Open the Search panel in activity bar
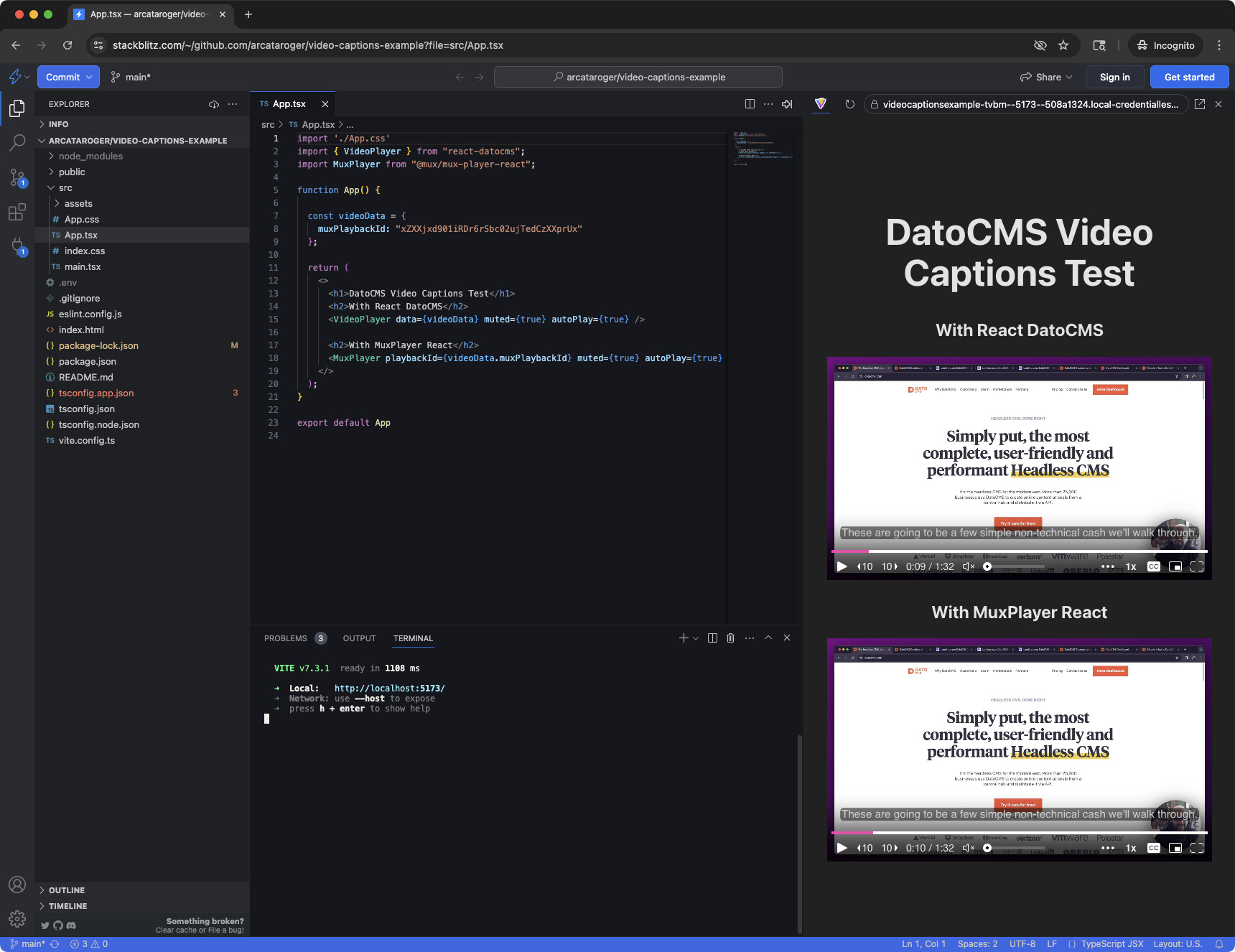 pyautogui.click(x=17, y=143)
